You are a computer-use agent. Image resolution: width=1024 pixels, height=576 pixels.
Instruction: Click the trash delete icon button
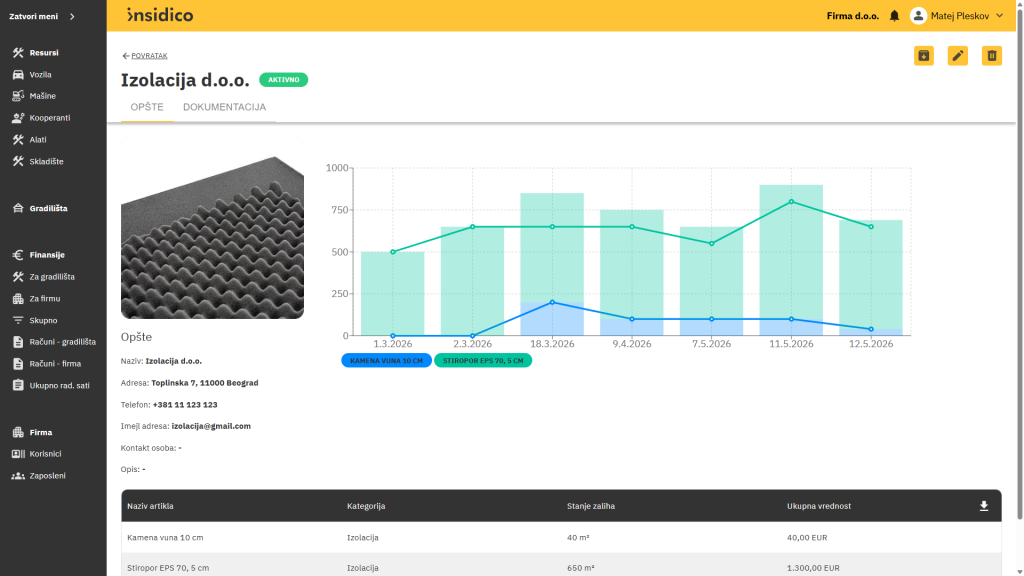tap(991, 56)
